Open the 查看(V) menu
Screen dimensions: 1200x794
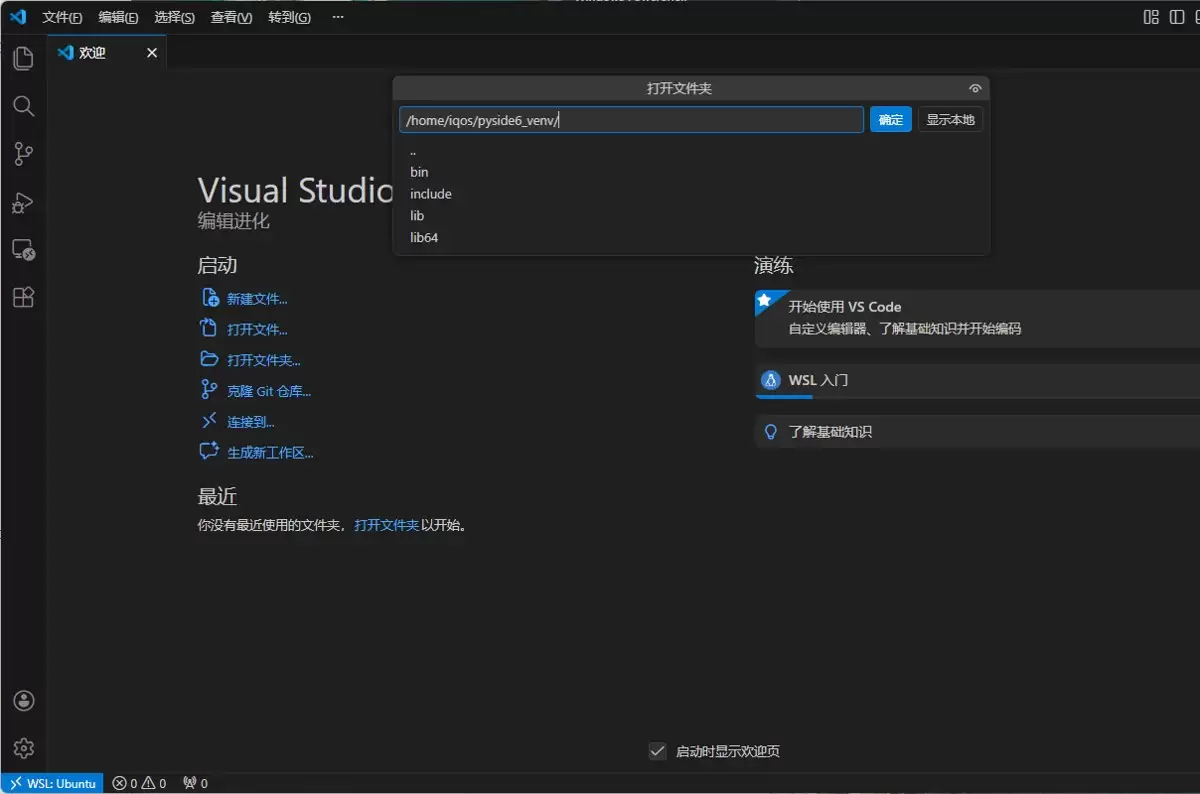(x=231, y=17)
